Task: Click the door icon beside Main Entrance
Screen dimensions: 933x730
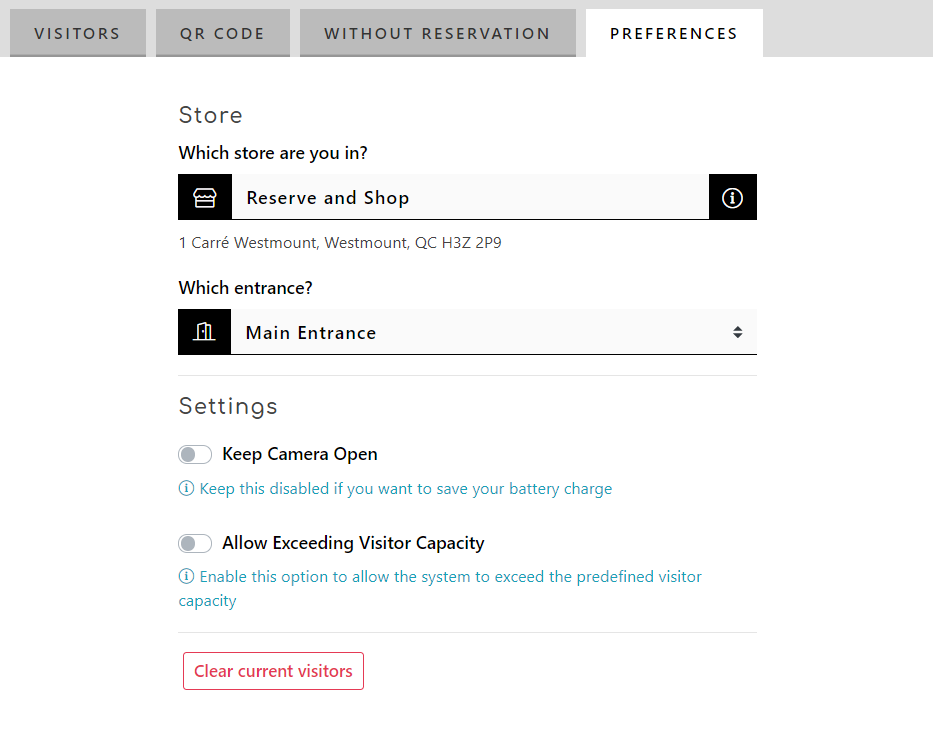Action: click(205, 332)
